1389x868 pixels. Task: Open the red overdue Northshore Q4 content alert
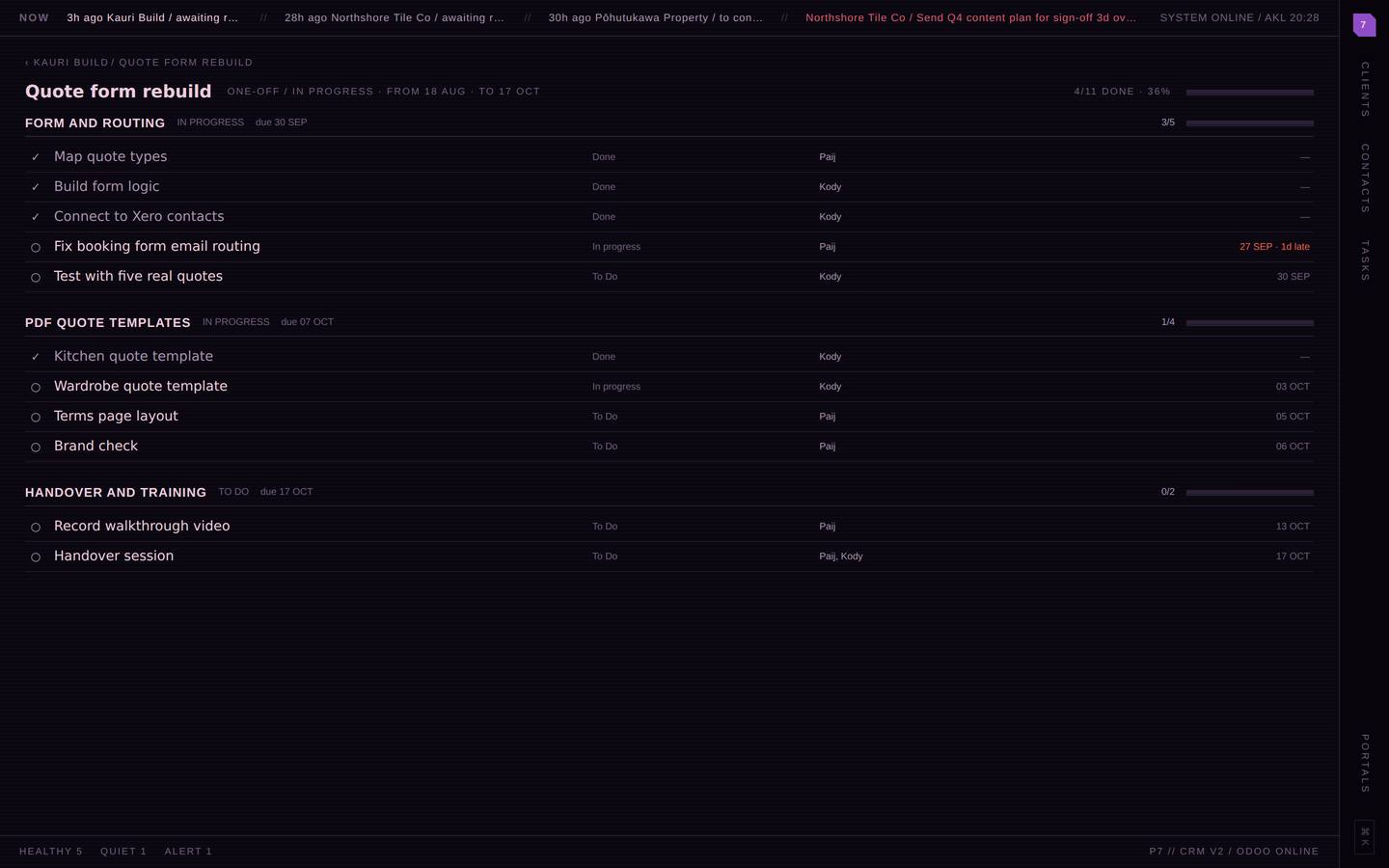tap(970, 17)
